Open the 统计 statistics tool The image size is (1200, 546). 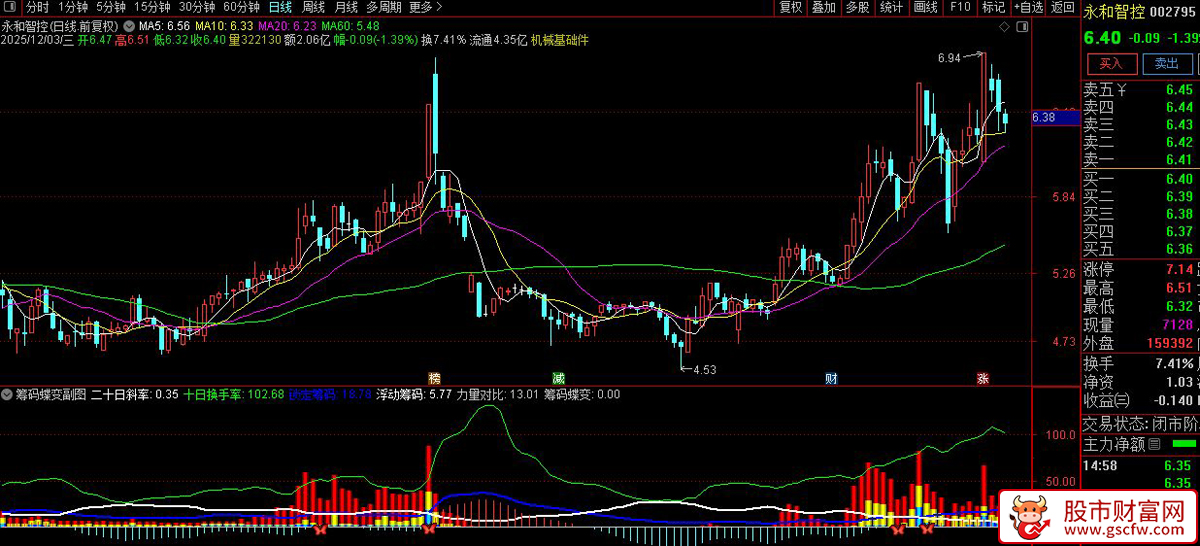(891, 7)
